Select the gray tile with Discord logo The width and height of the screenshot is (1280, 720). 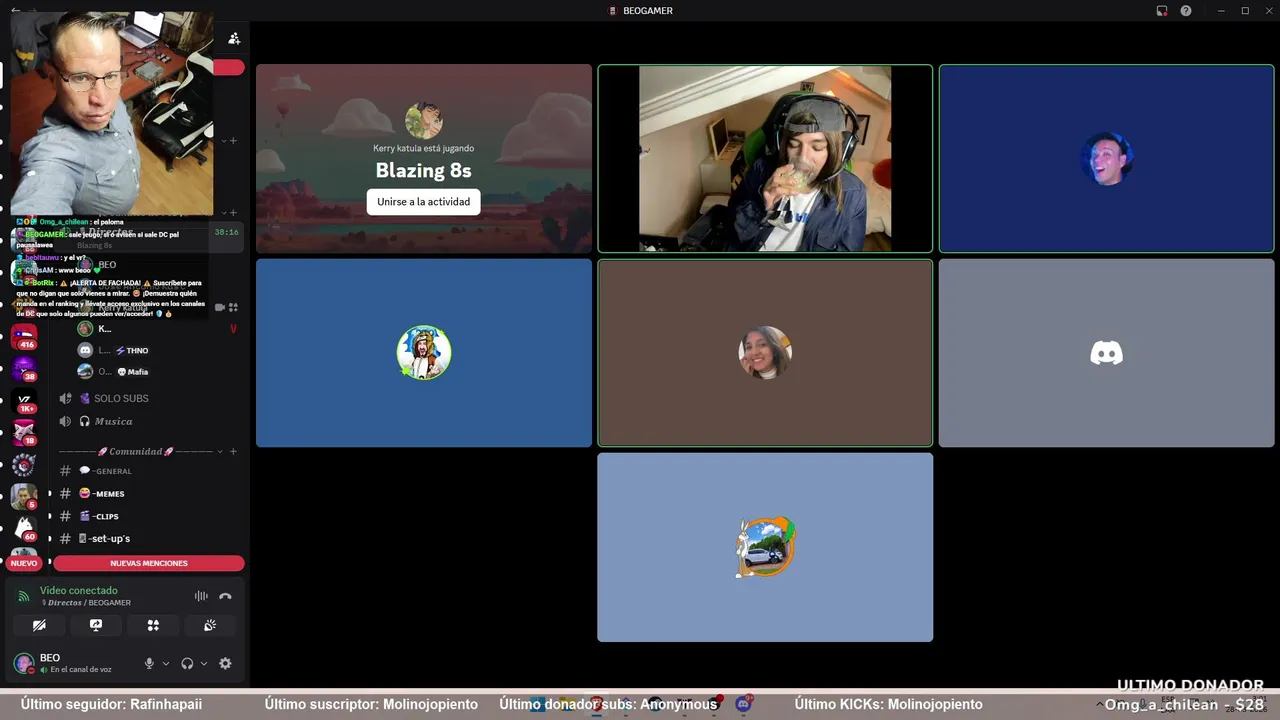[x=1106, y=353]
